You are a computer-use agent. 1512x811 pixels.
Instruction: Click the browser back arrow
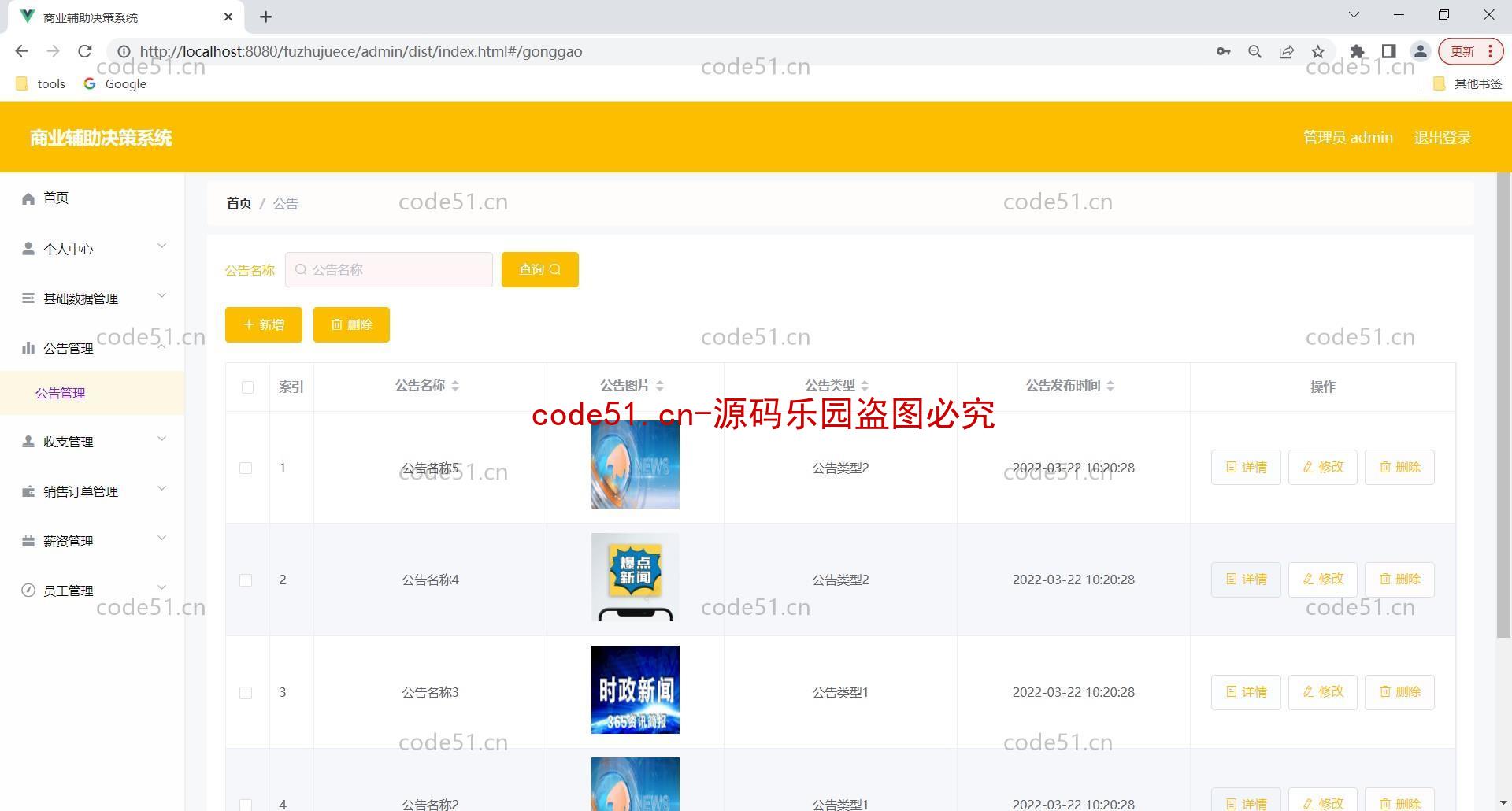tap(22, 51)
